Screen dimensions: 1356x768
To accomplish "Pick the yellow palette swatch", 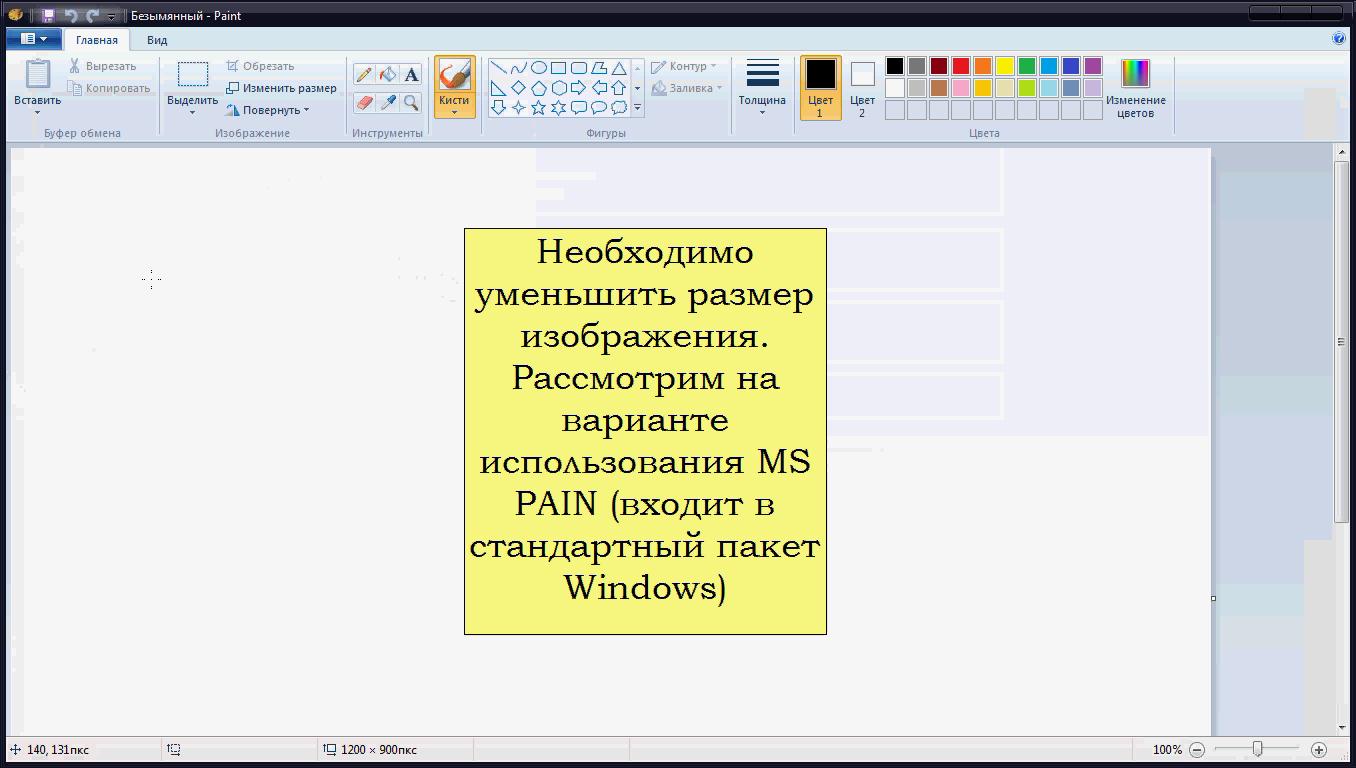I will (1005, 66).
